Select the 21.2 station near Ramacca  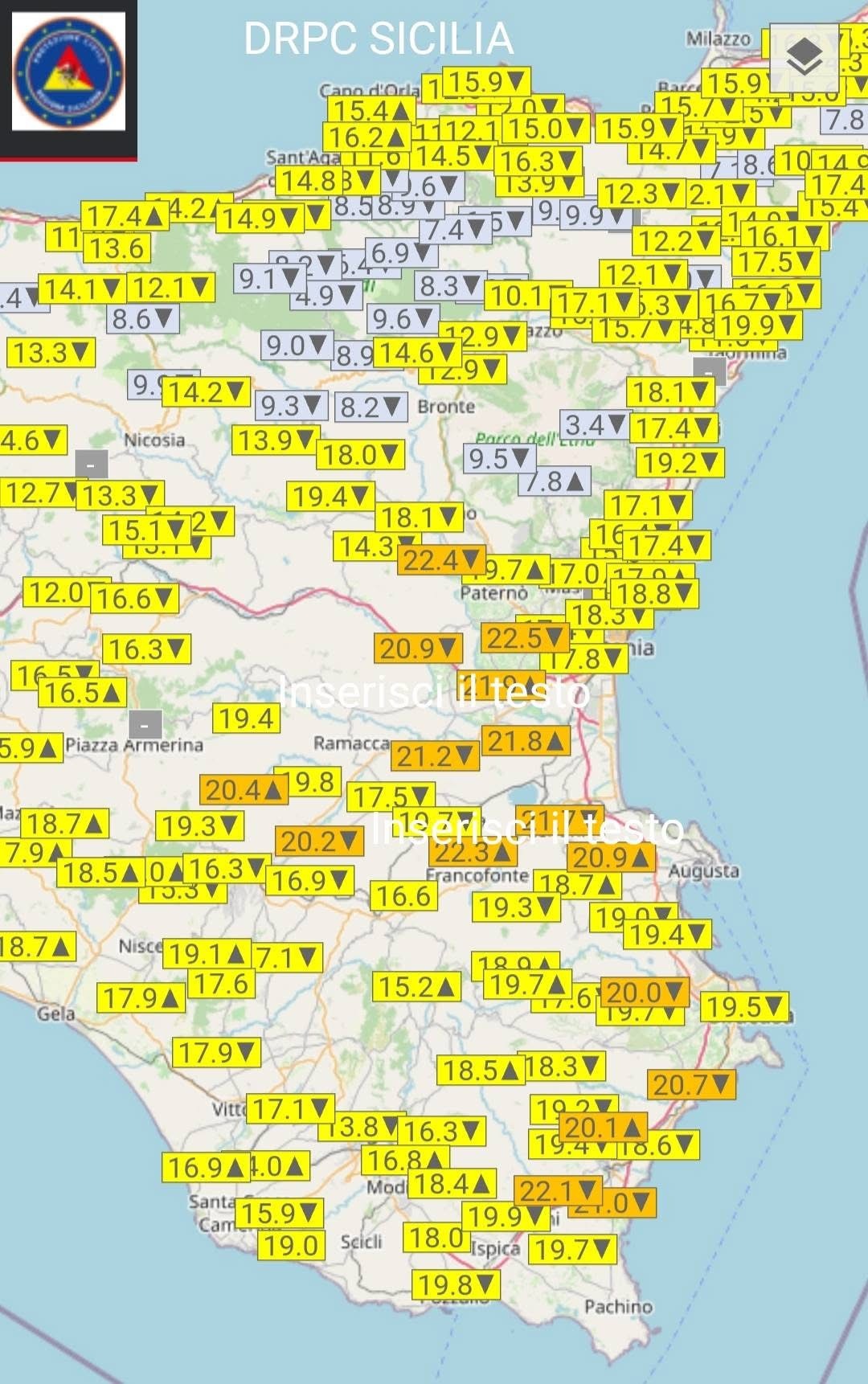(x=435, y=756)
